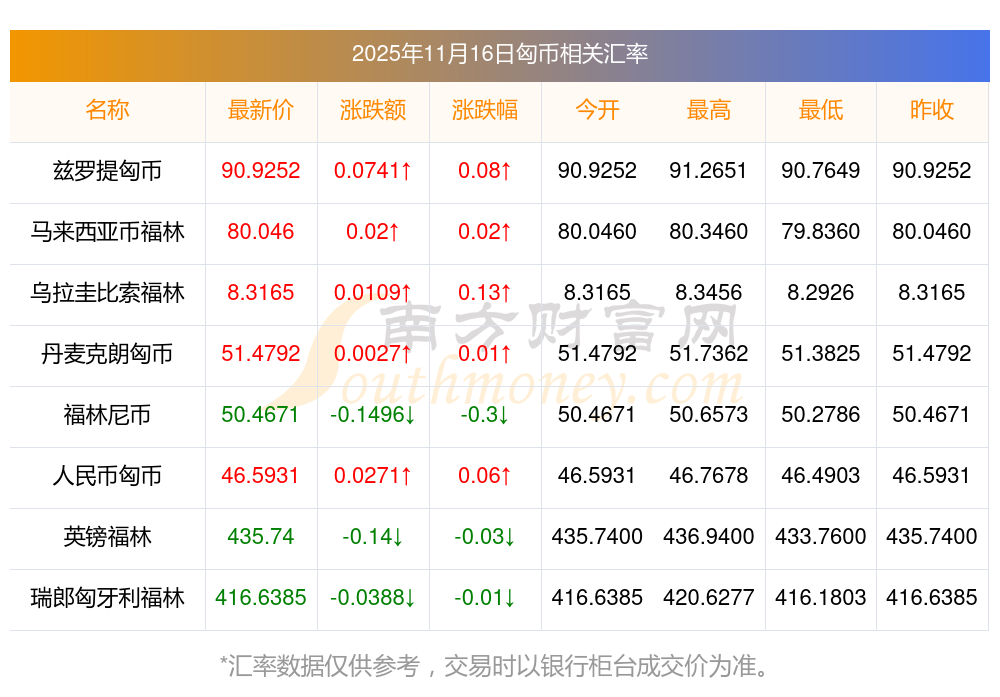Click the 最低 column header
This screenshot has height=697, width=1000.
(x=821, y=110)
